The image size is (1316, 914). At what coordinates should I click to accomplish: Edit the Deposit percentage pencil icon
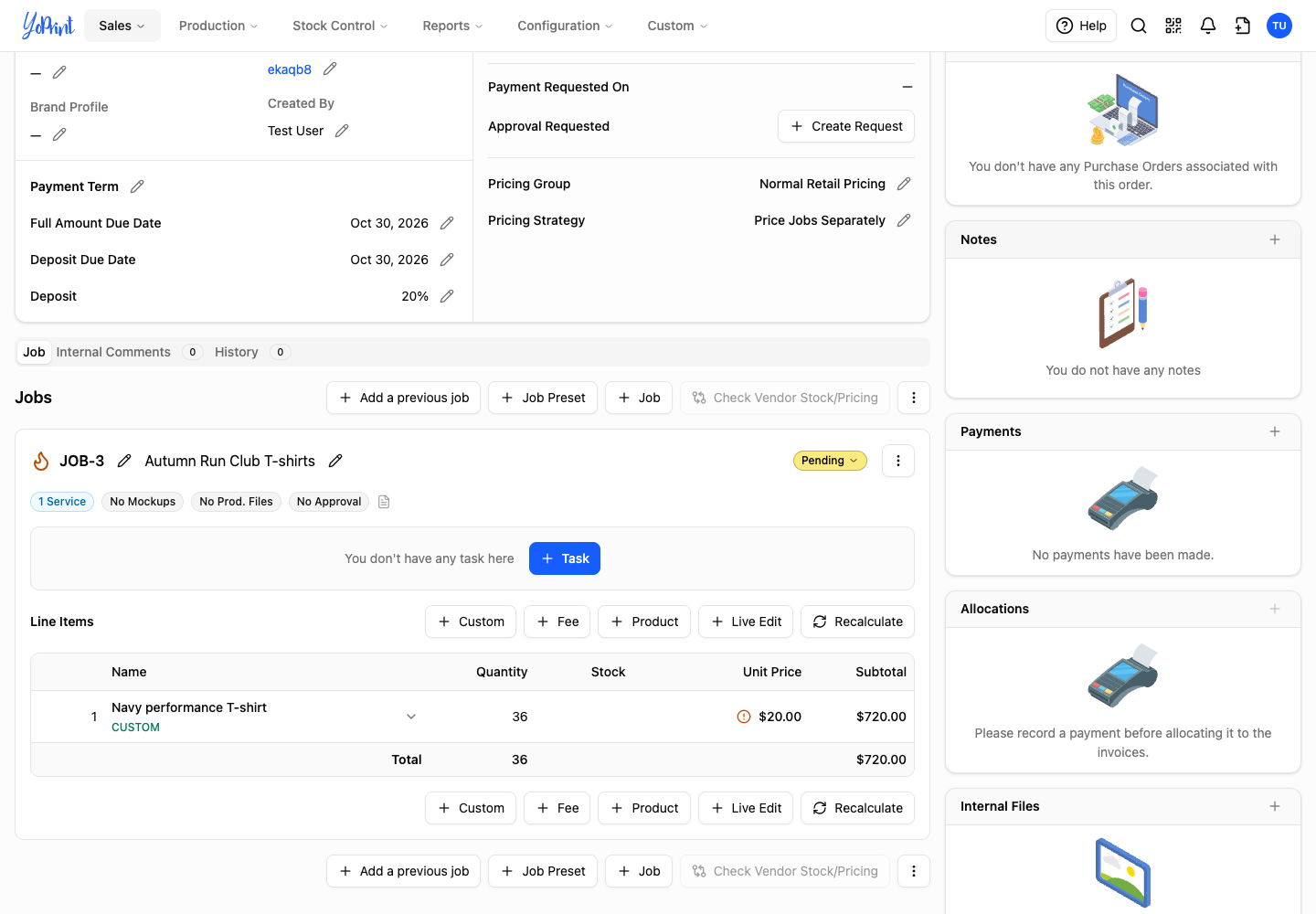pyautogui.click(x=447, y=296)
